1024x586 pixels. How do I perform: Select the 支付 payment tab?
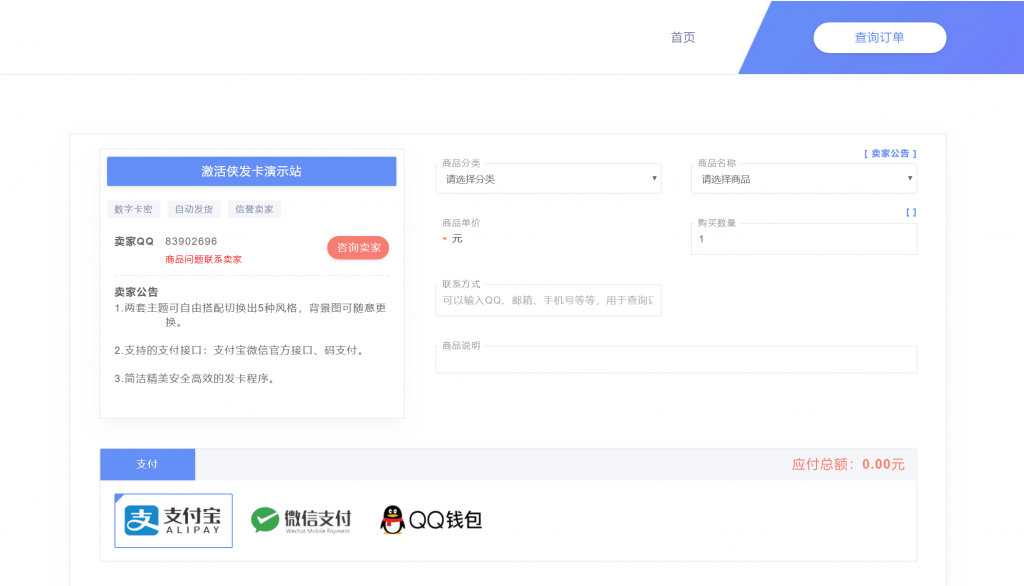click(148, 464)
